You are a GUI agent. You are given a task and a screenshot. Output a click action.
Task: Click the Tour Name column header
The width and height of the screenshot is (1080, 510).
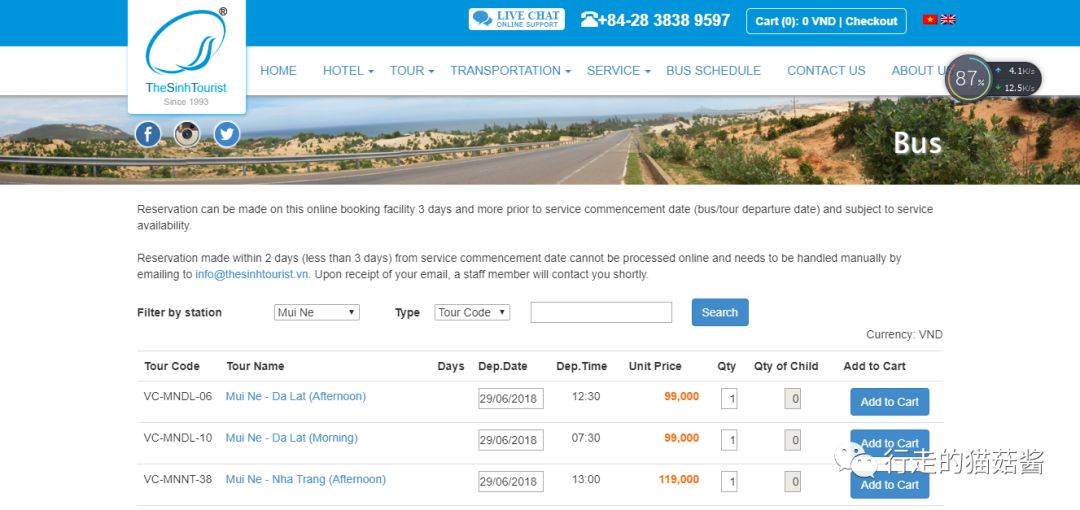point(255,366)
